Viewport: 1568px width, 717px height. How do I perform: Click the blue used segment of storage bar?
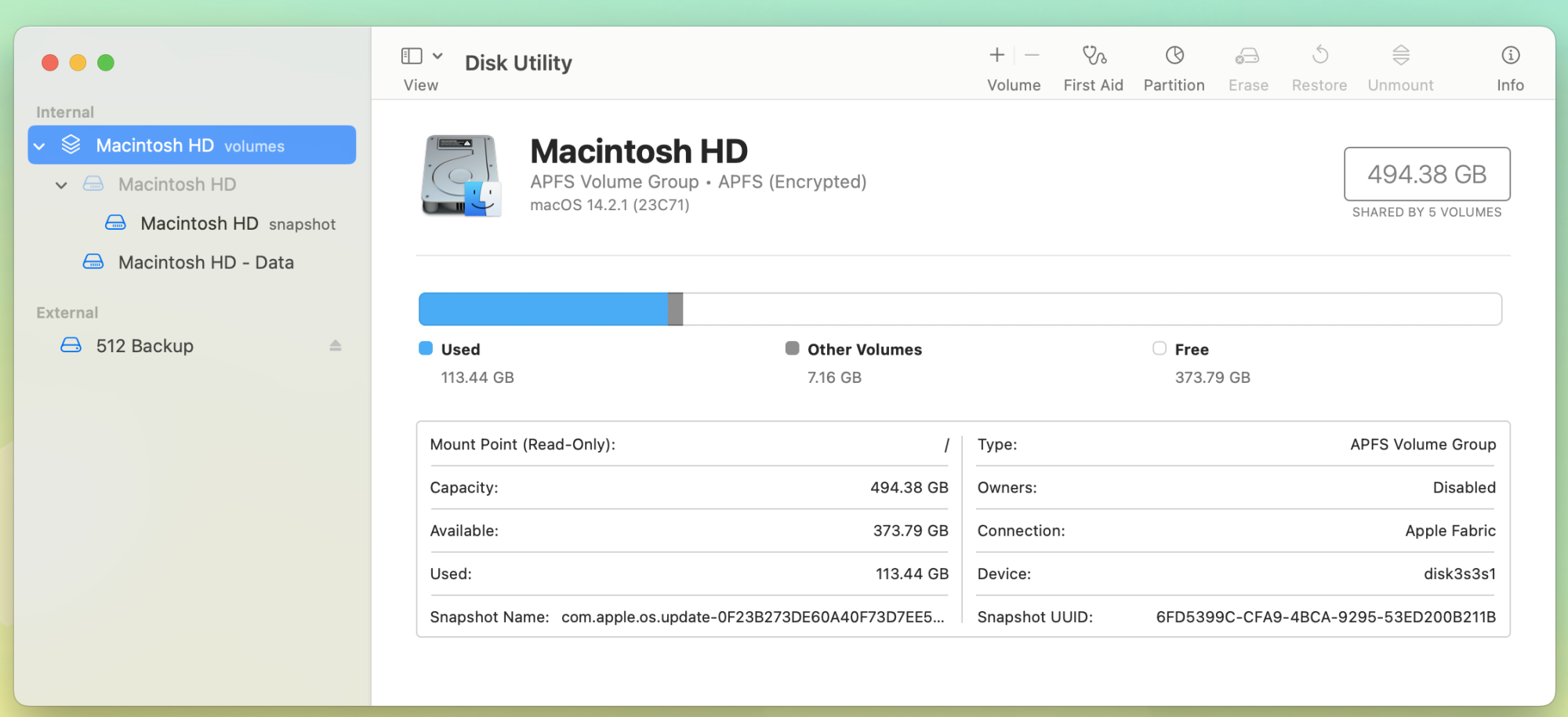click(543, 309)
